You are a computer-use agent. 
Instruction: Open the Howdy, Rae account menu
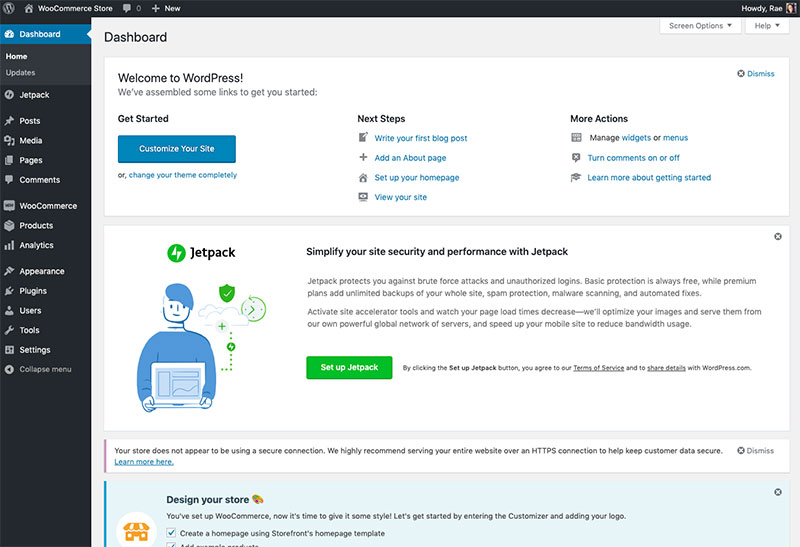pyautogui.click(x=768, y=8)
